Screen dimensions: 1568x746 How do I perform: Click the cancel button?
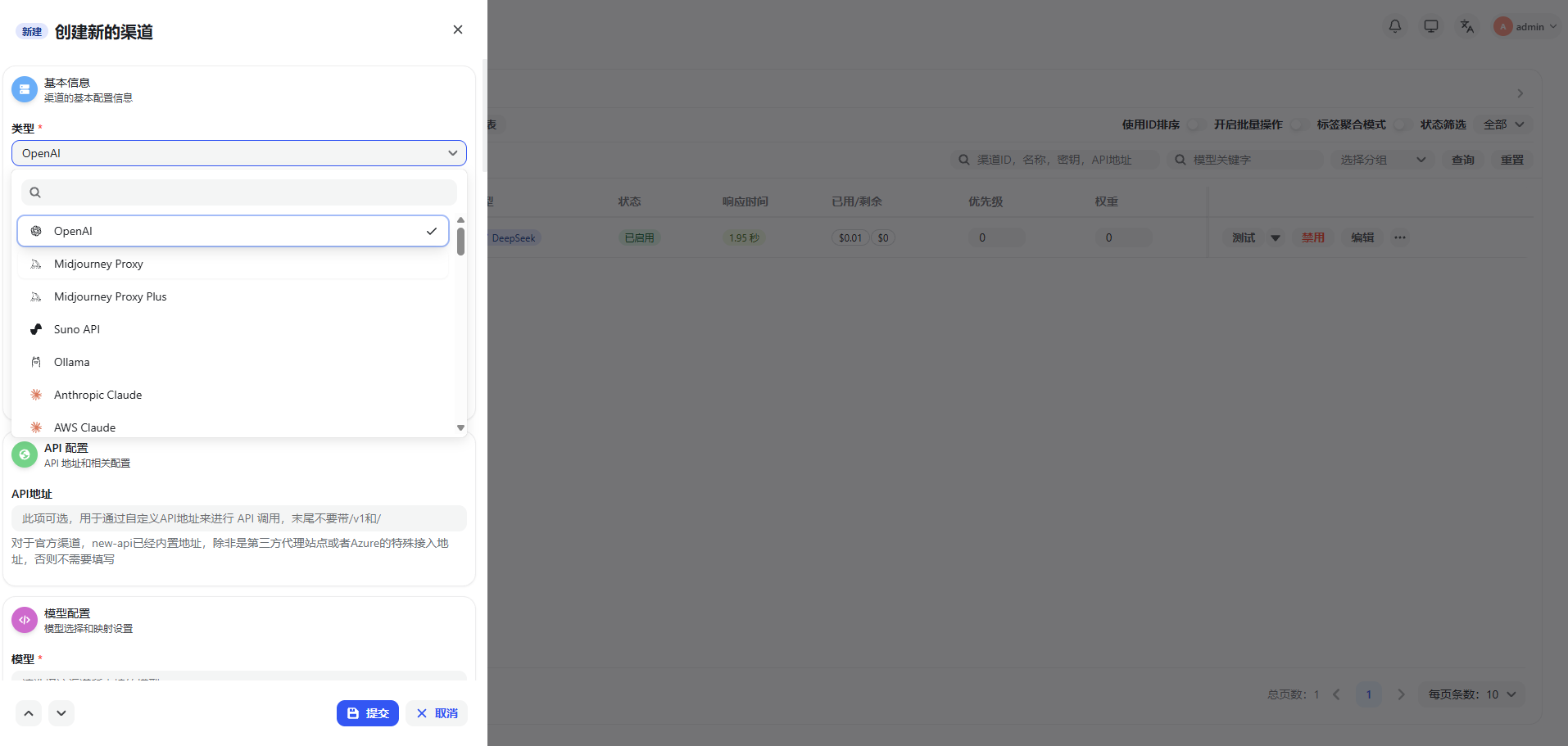tap(437, 713)
